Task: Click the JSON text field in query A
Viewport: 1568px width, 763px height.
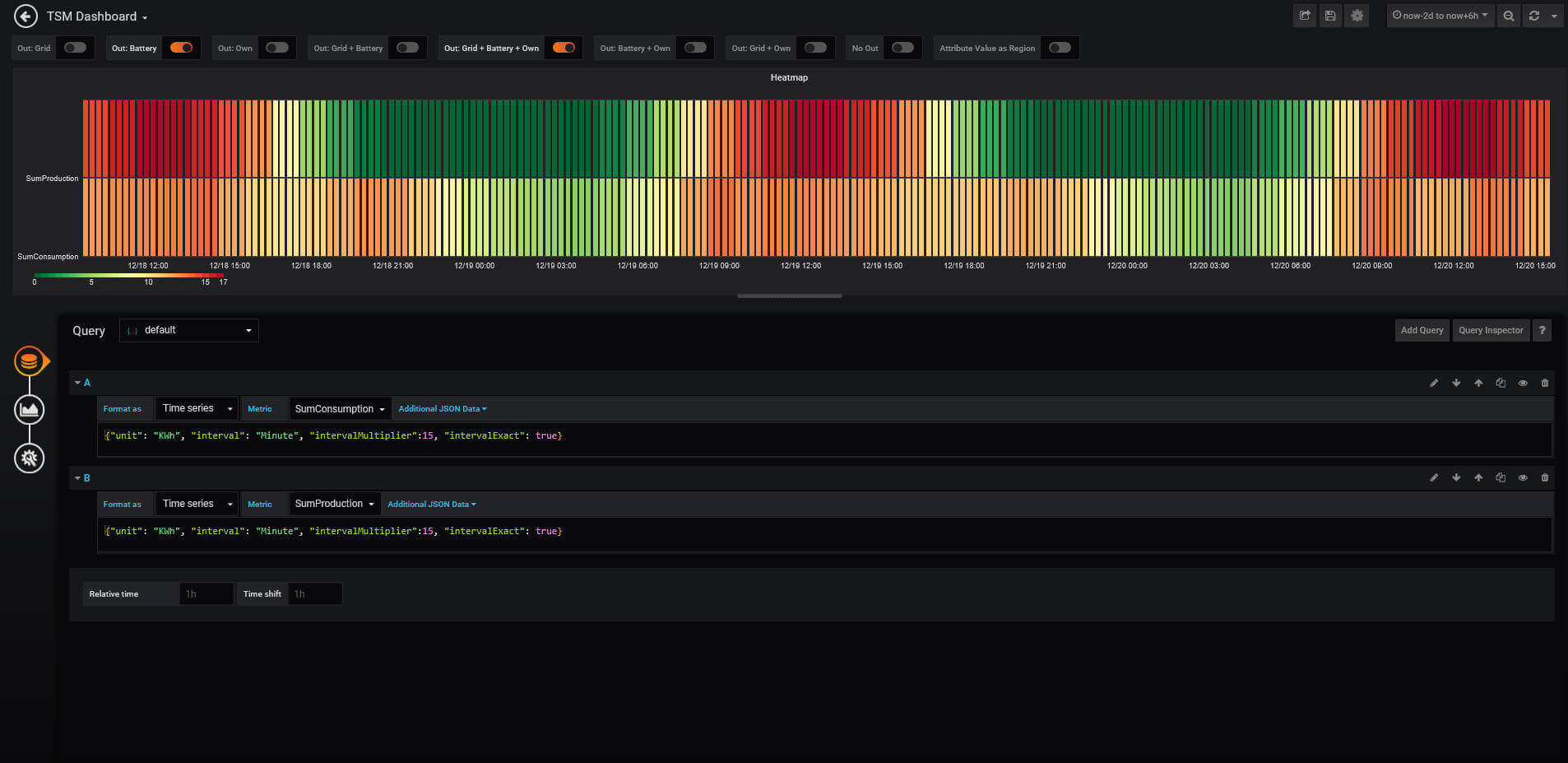Action: click(x=824, y=440)
